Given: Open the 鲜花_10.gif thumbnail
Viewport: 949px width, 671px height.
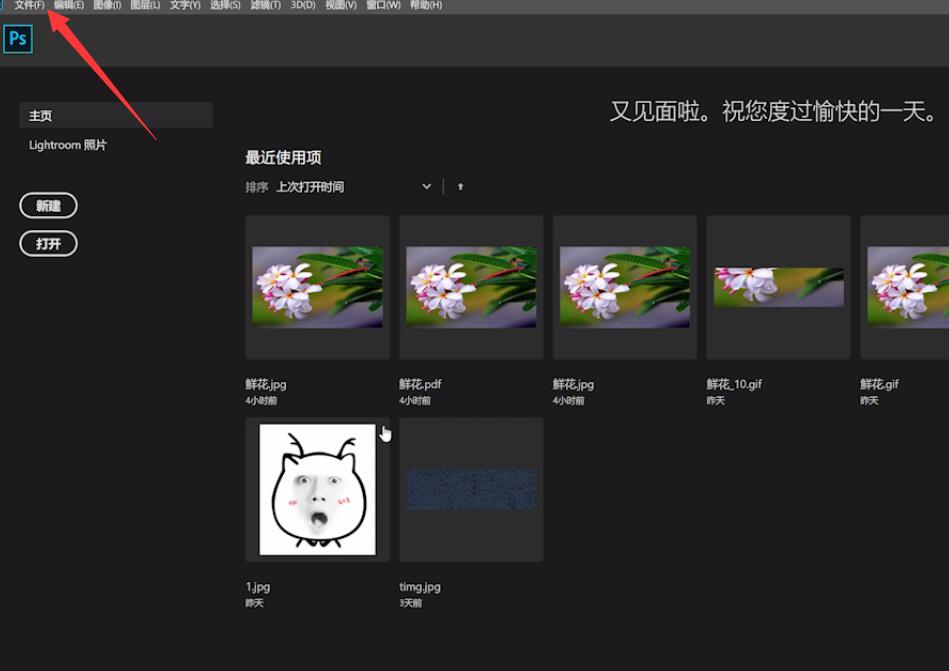Looking at the screenshot, I should tap(778, 287).
